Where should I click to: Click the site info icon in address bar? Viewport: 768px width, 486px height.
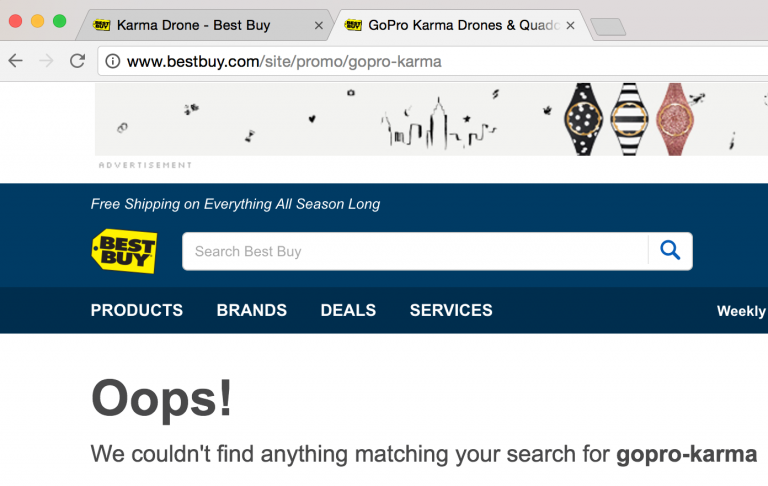pos(113,61)
